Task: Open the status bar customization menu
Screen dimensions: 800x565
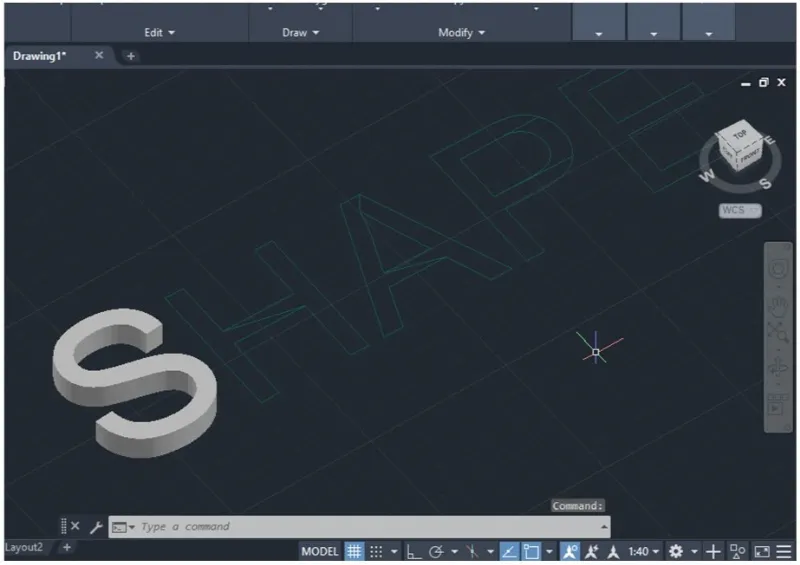Action: pos(784,551)
